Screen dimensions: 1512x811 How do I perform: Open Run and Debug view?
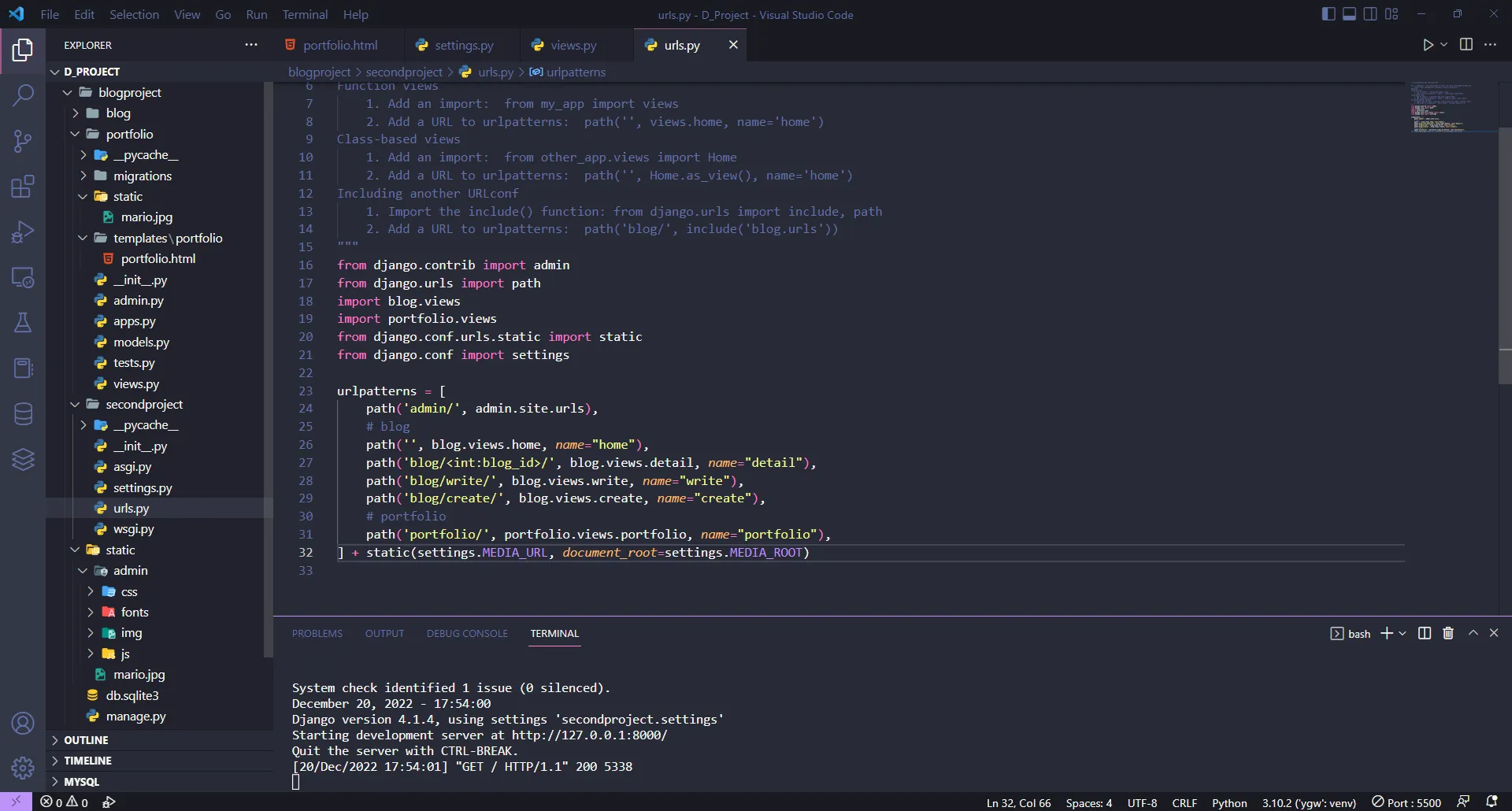click(x=23, y=232)
